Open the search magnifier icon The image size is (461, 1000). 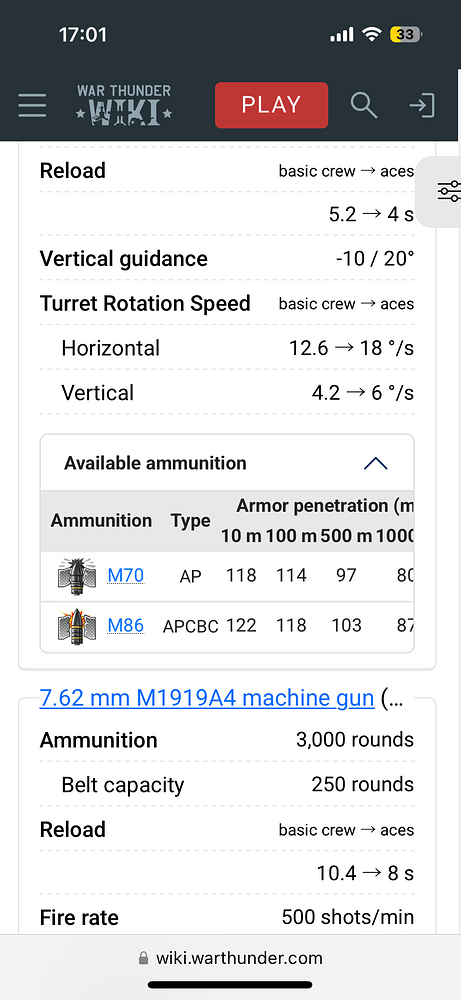point(363,105)
